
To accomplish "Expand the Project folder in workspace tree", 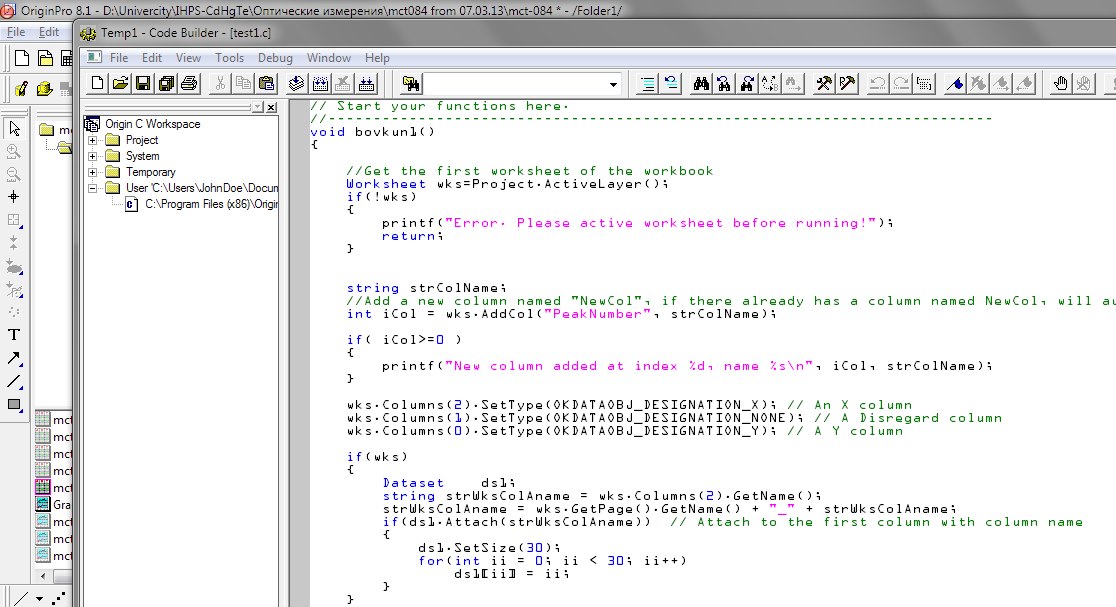I will coord(93,140).
